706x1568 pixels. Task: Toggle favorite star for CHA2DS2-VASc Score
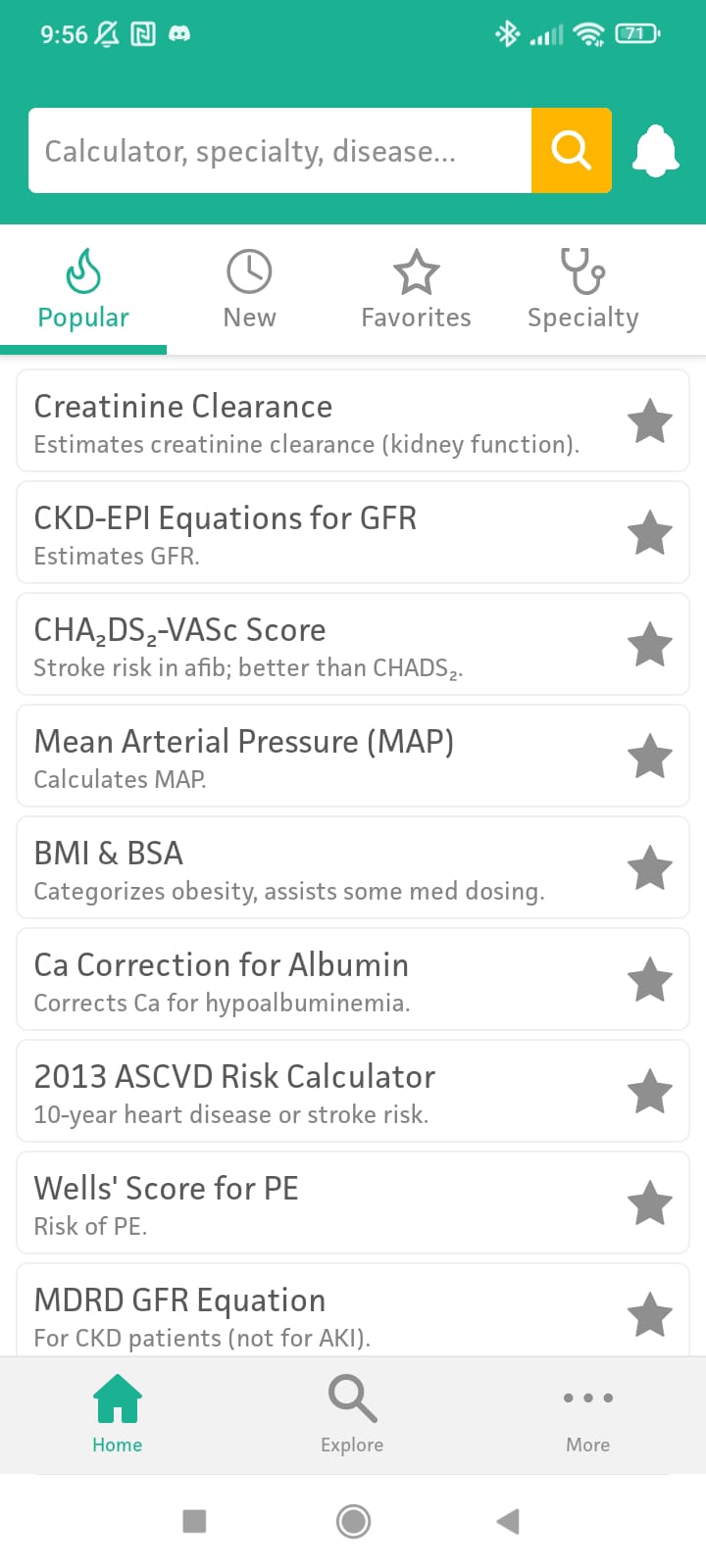coord(649,645)
